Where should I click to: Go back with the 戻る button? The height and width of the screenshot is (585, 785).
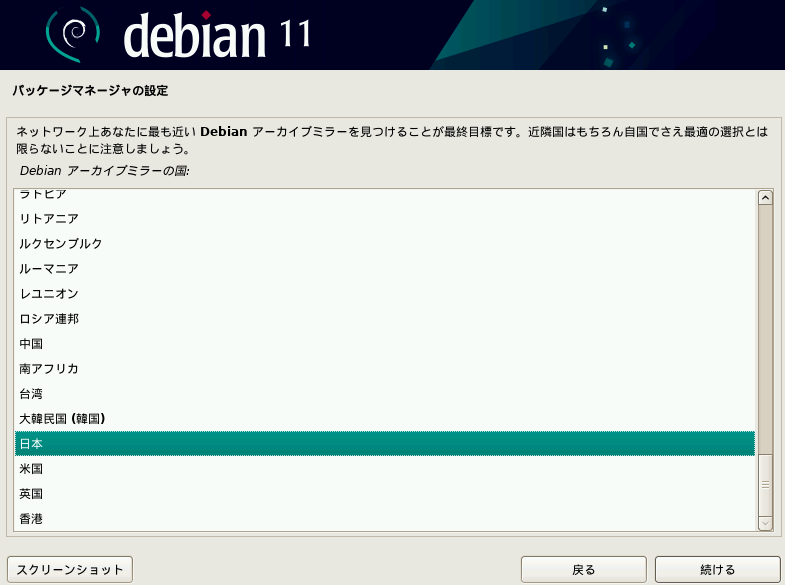click(584, 569)
